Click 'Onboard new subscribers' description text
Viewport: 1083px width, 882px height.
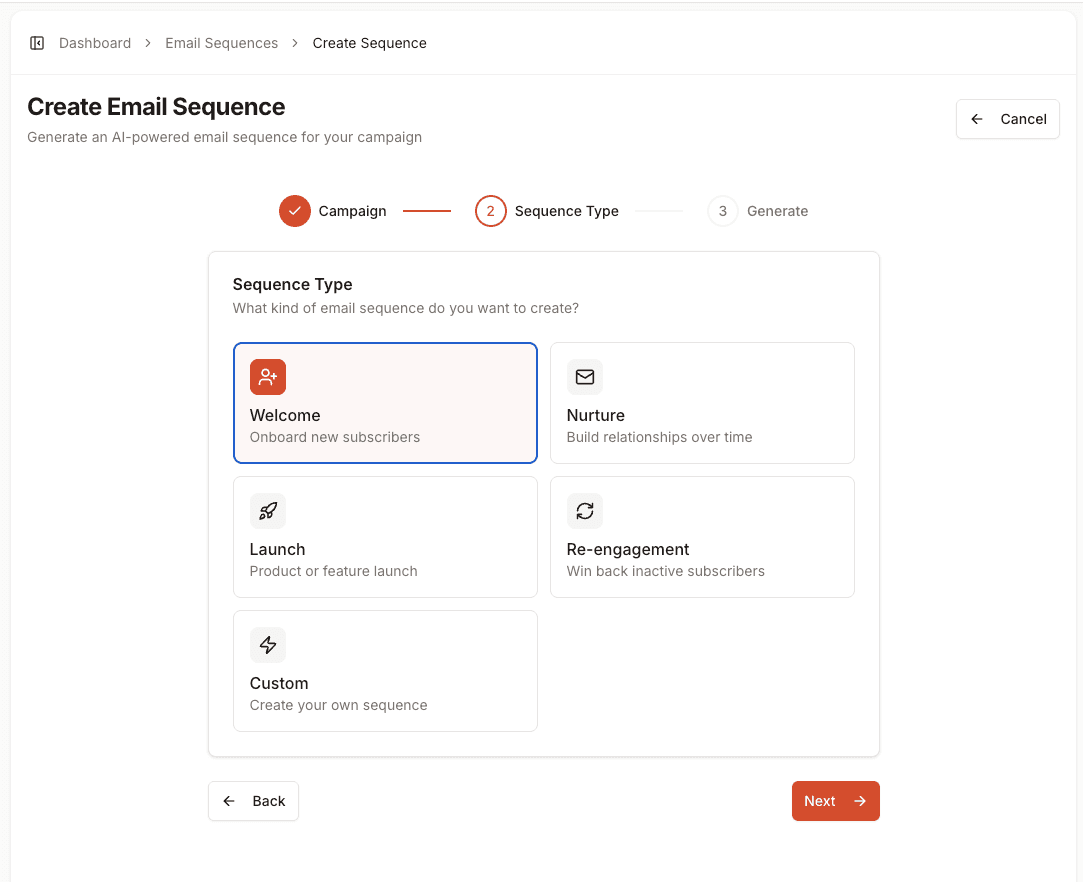(335, 437)
